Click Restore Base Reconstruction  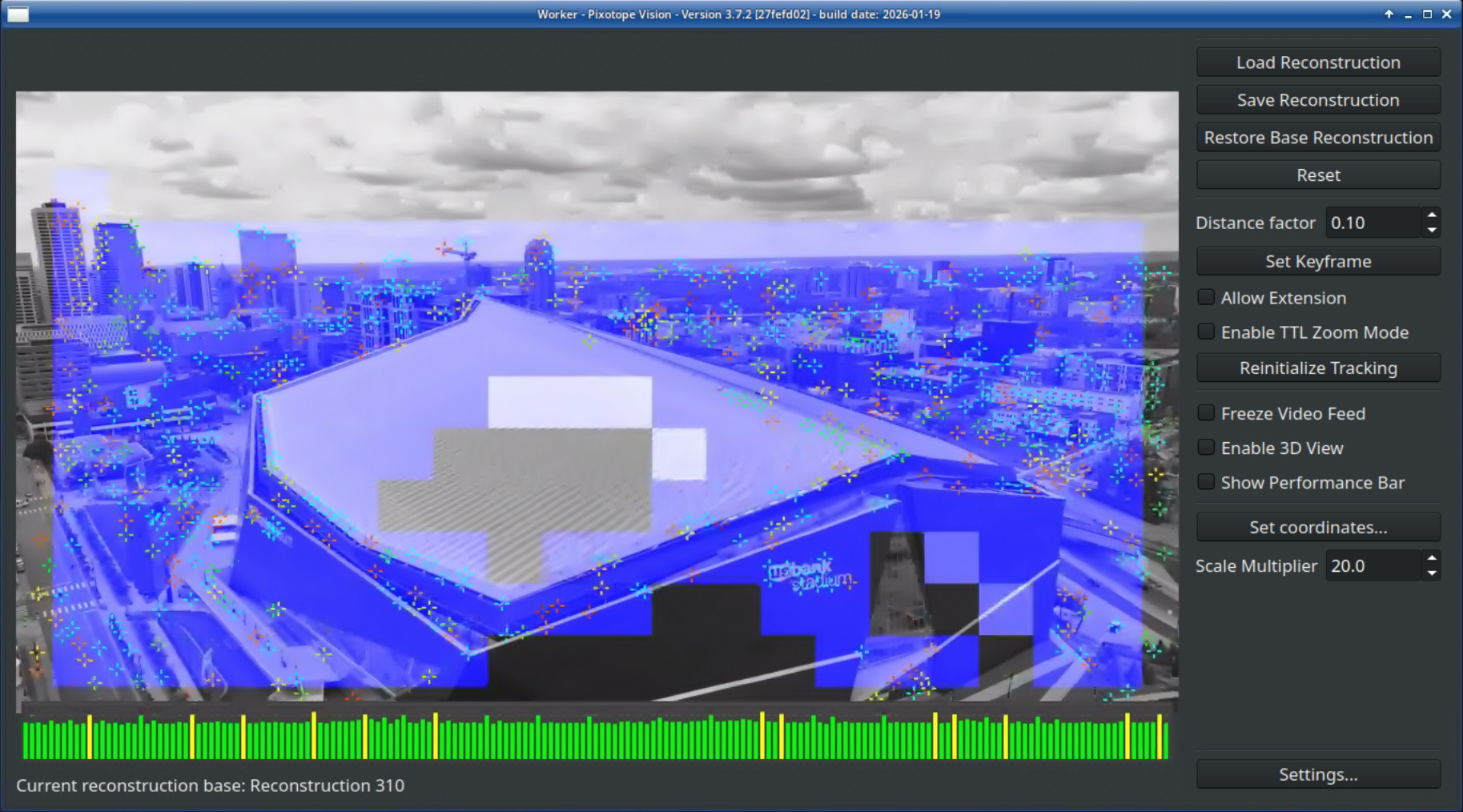point(1318,138)
